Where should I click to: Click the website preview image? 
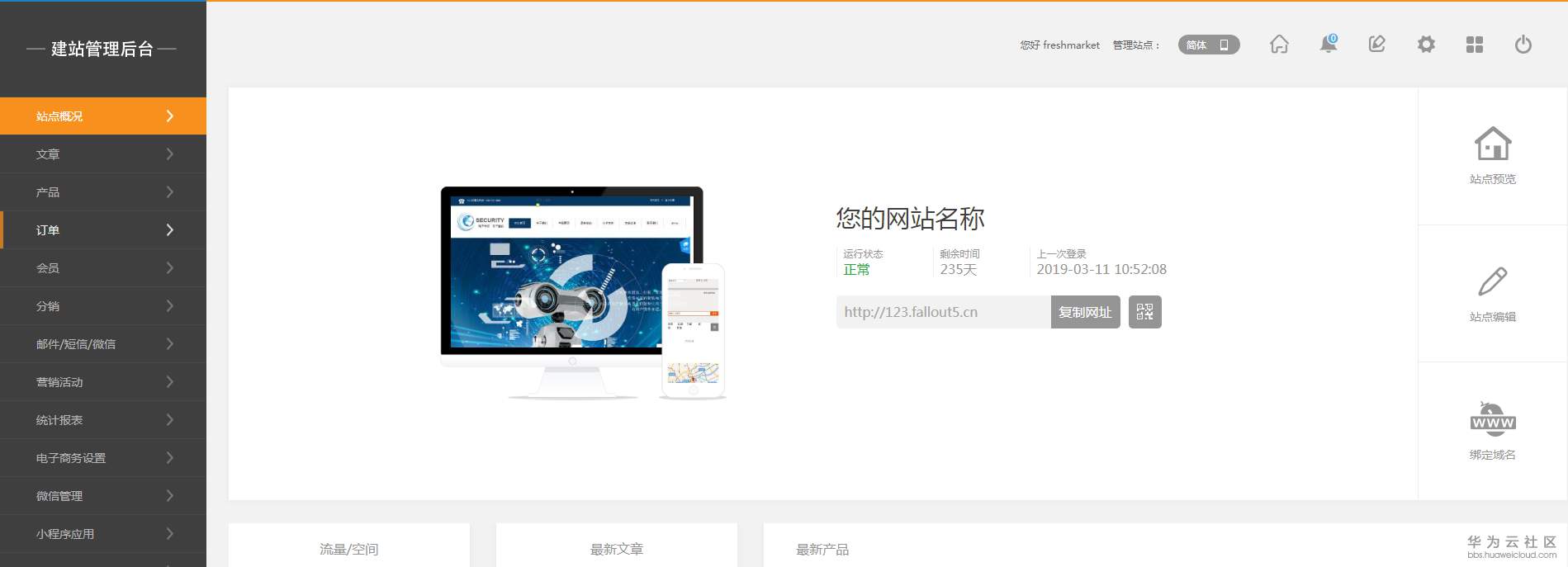[x=583, y=293]
